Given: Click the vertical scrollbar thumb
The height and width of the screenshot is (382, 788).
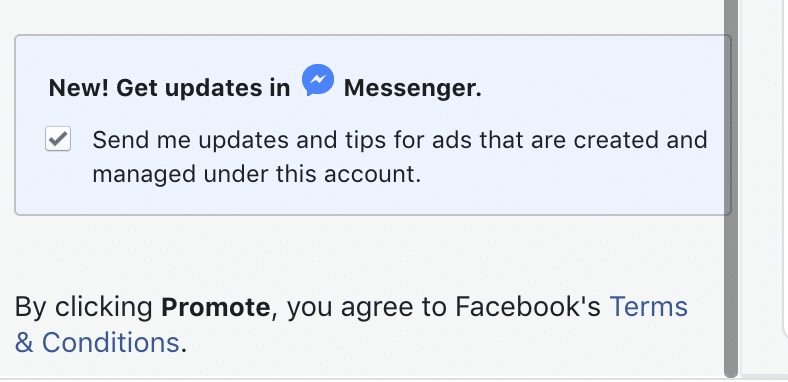Looking at the screenshot, I should (731, 188).
